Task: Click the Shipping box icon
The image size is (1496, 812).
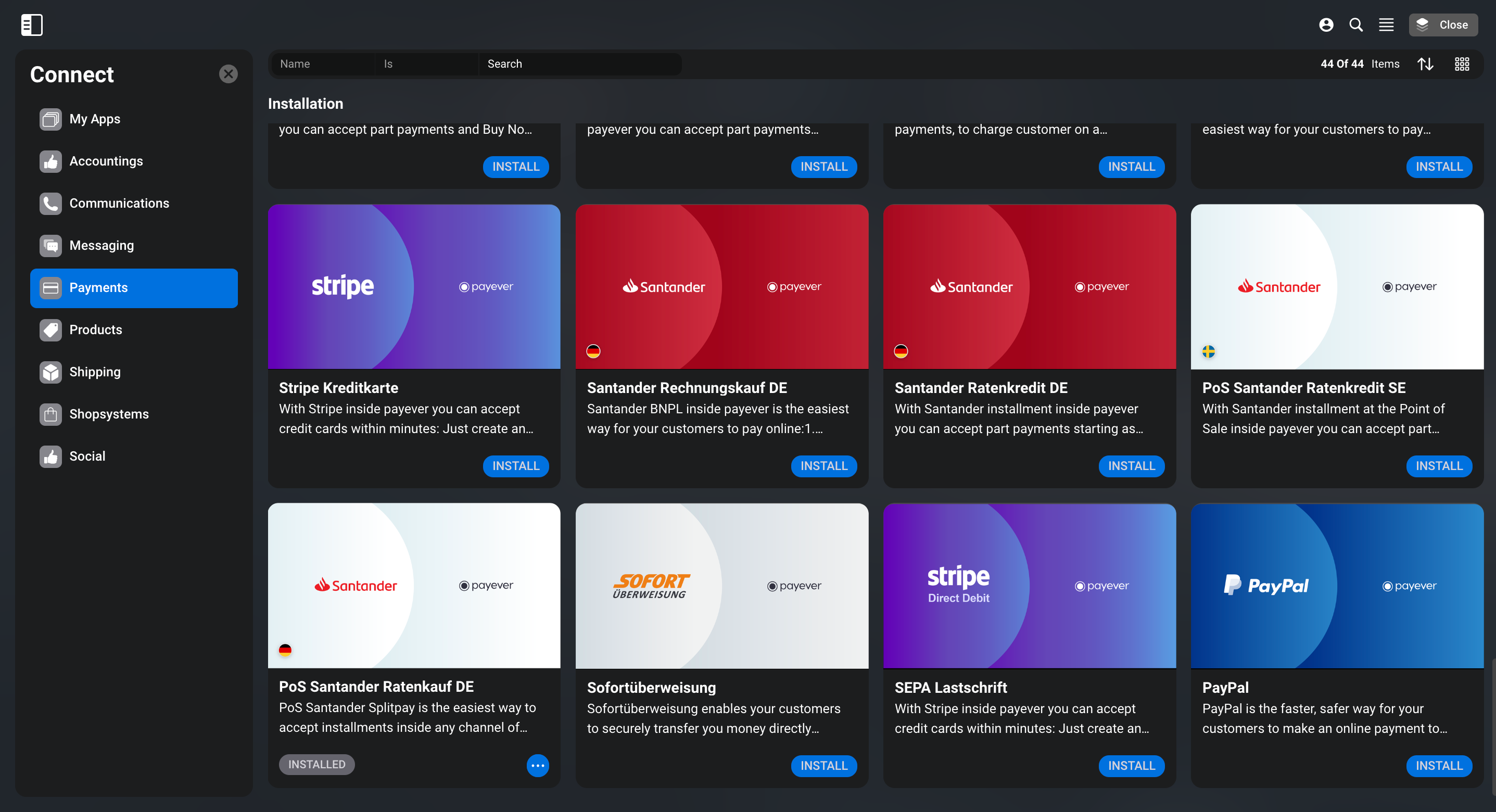Action: point(50,372)
